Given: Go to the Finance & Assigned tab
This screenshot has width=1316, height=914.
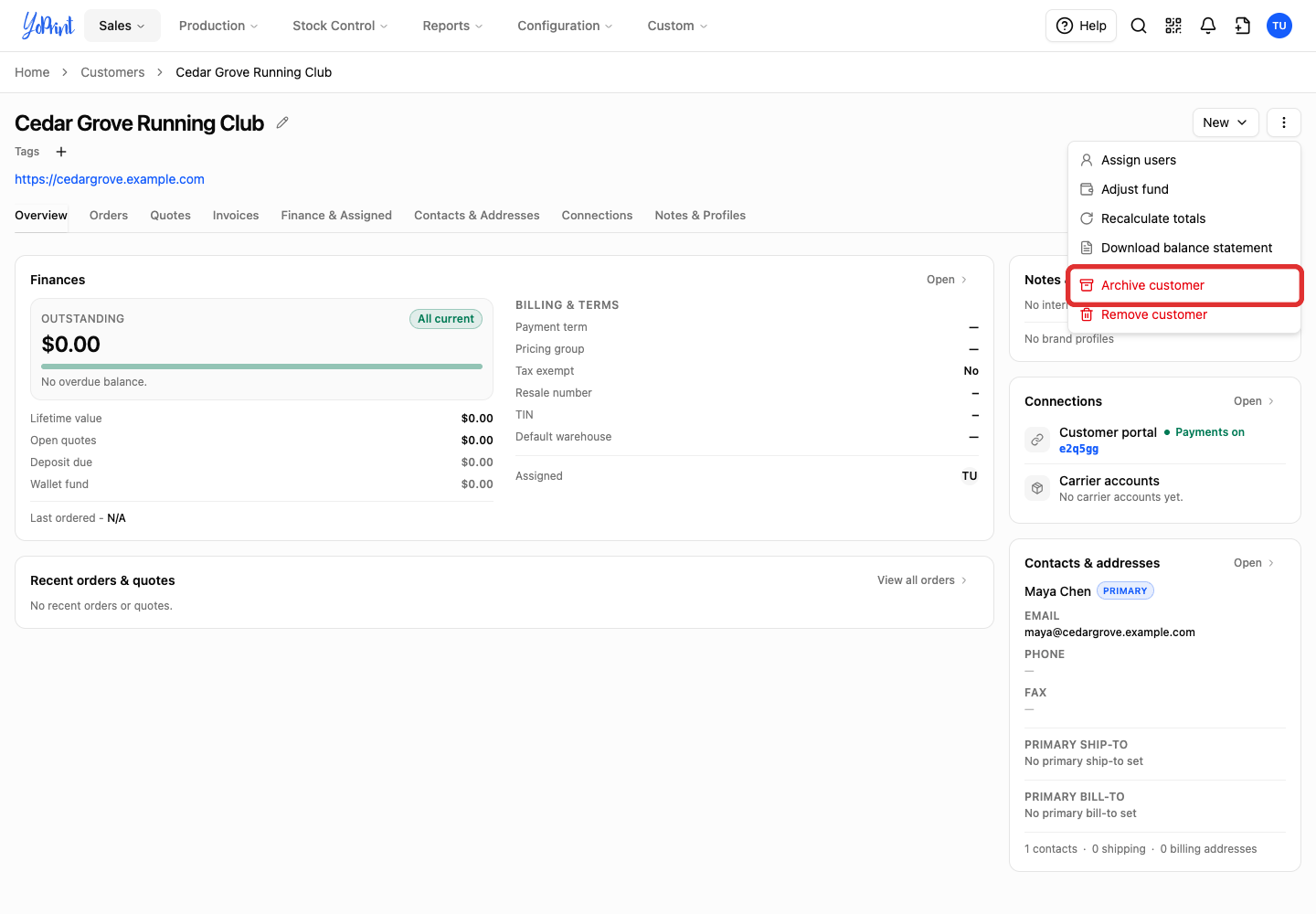Looking at the screenshot, I should tap(336, 216).
